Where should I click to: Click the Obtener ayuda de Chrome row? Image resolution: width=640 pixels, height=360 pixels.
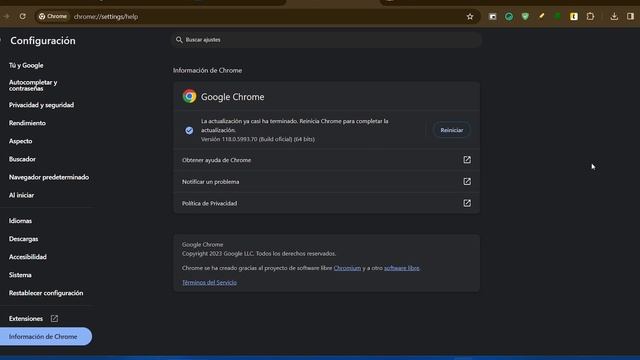327,160
